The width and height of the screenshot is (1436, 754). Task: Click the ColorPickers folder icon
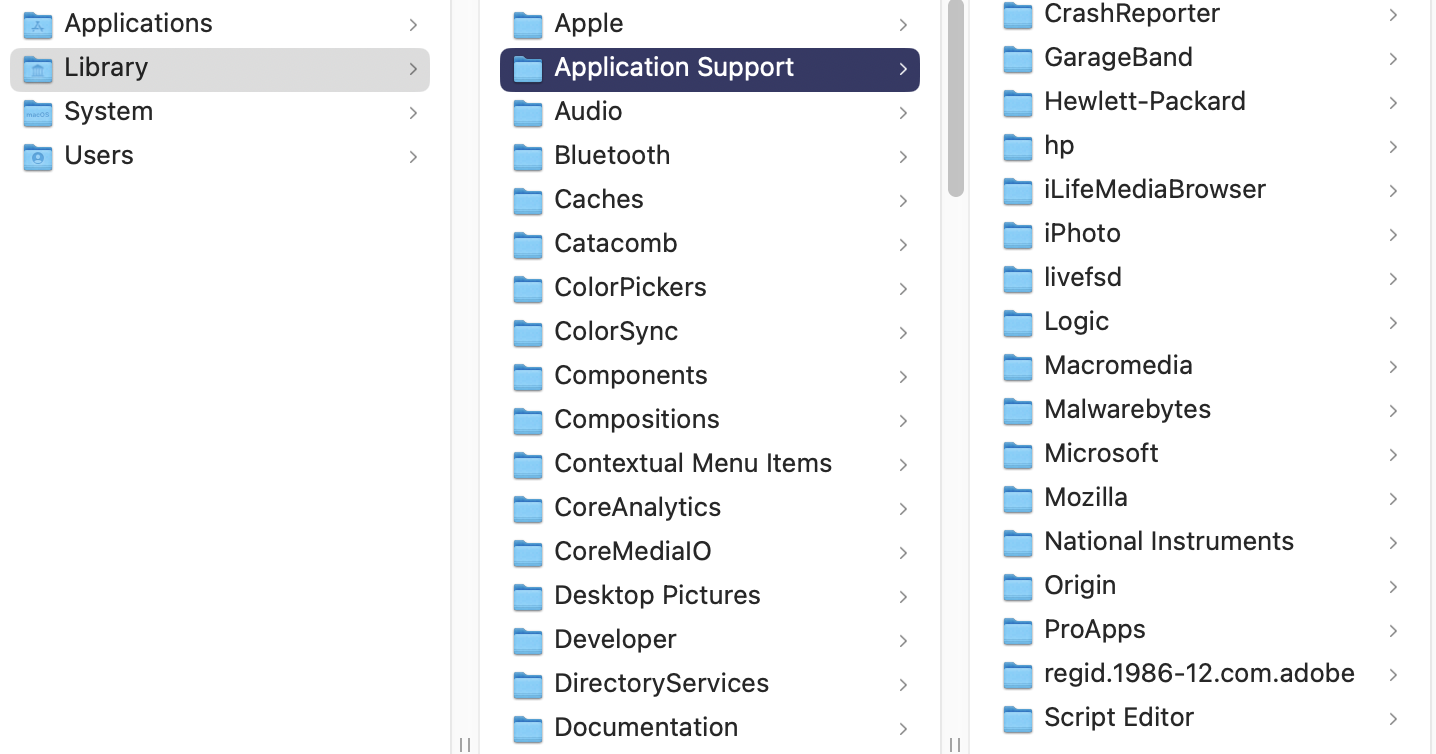click(x=527, y=288)
